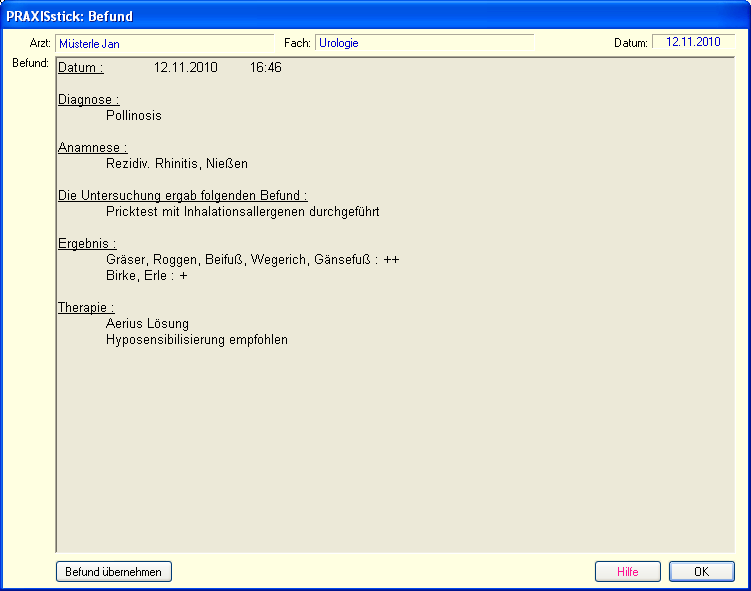The image size is (751, 591).
Task: Click the time 16:46 in the report
Action: pyautogui.click(x=265, y=68)
